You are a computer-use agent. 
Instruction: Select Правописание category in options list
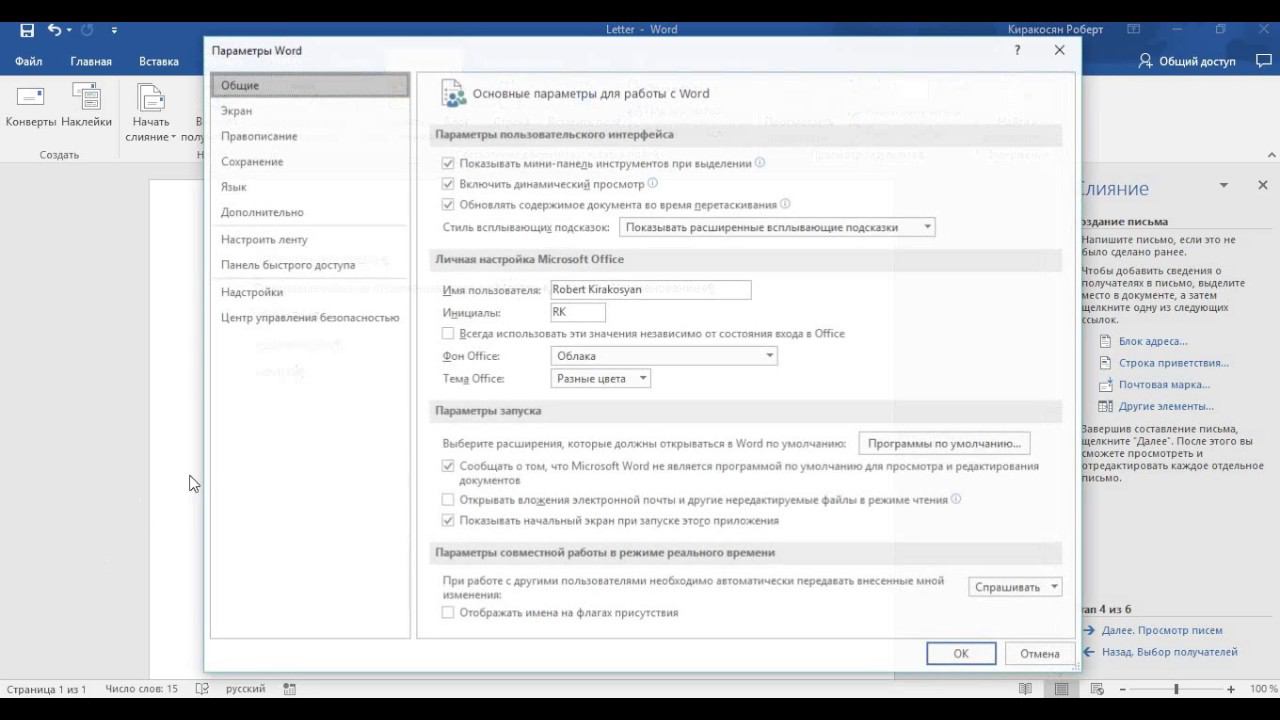point(310,136)
